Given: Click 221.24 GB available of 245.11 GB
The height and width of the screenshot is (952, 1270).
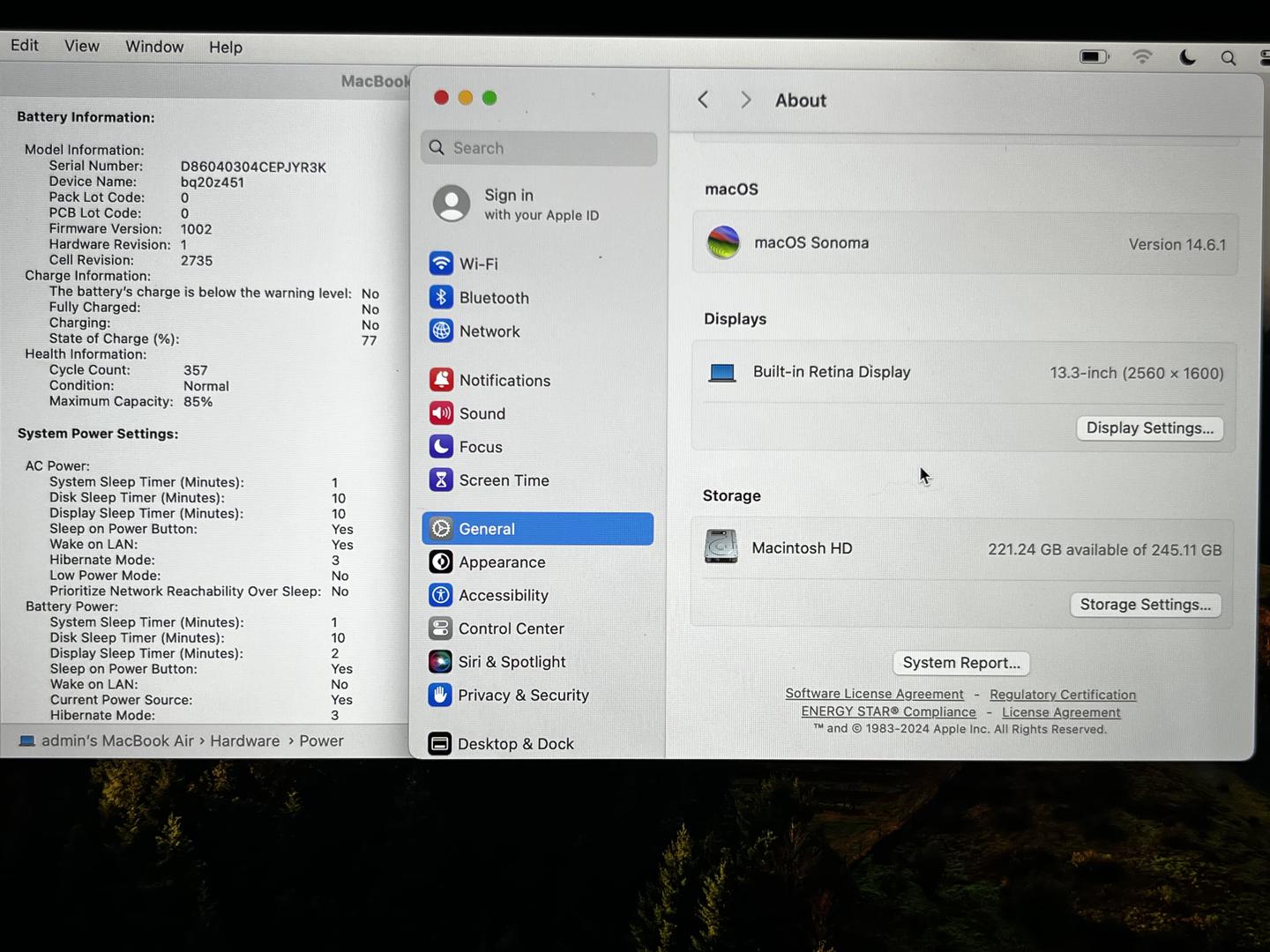Looking at the screenshot, I should click(1105, 550).
